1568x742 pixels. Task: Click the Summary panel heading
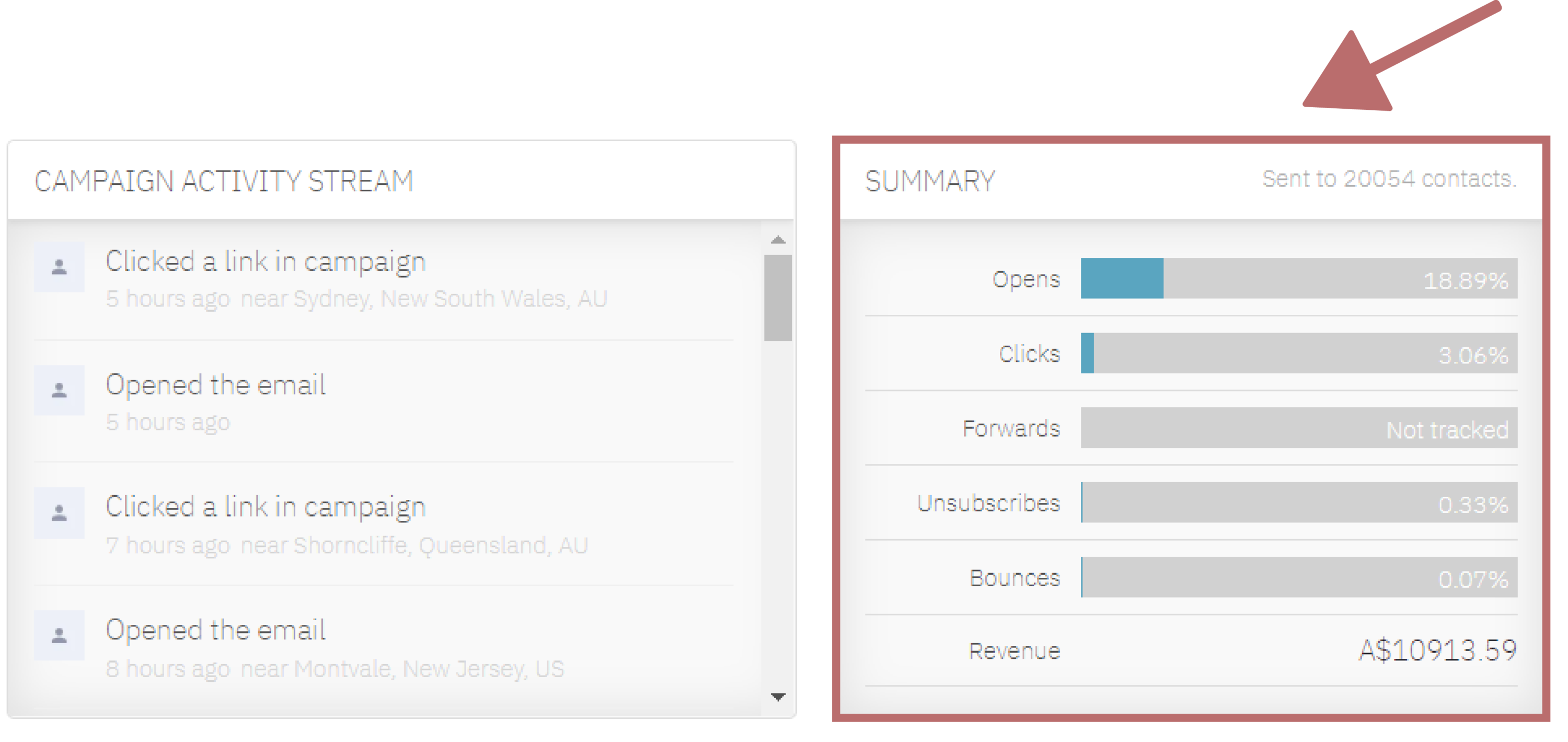[929, 181]
